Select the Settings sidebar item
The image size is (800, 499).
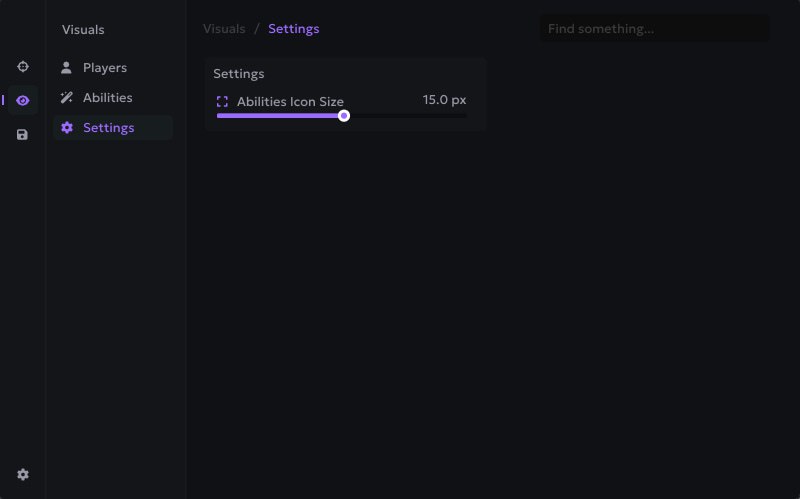pyautogui.click(x=109, y=128)
